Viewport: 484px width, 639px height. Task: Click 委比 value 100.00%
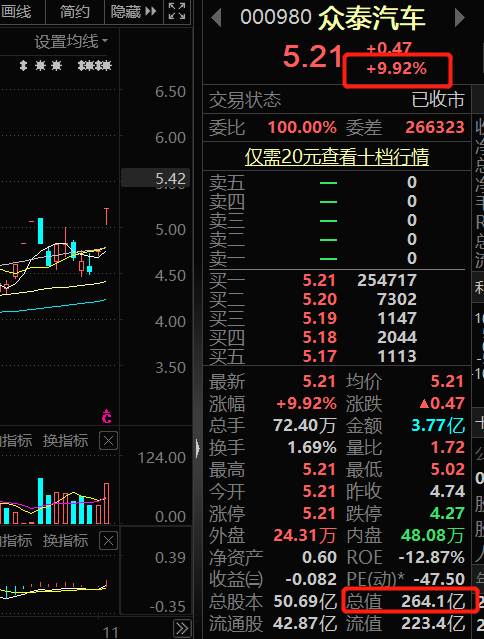tap(302, 128)
